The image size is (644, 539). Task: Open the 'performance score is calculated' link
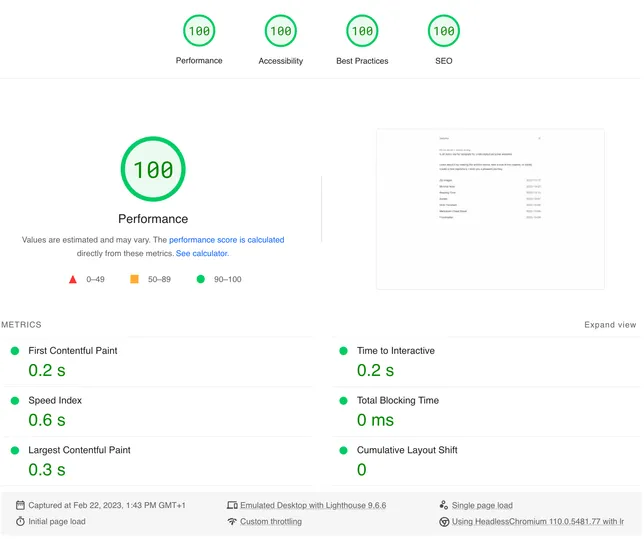(226, 240)
